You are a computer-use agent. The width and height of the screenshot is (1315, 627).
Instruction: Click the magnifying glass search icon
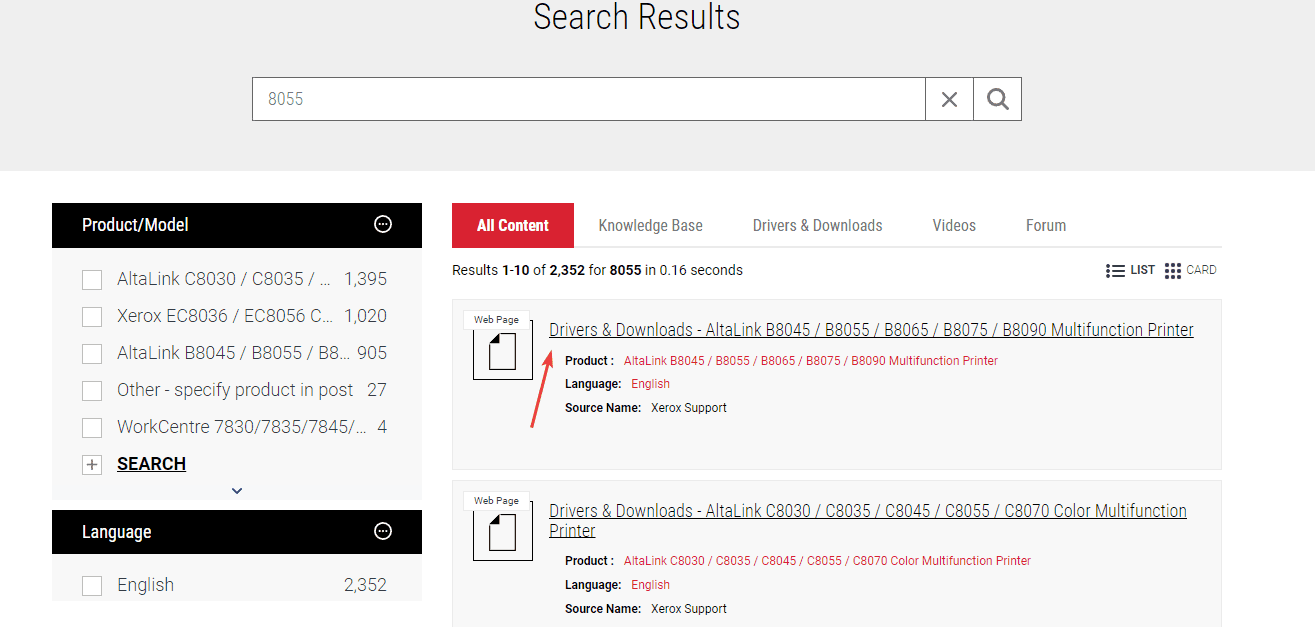[x=997, y=99]
